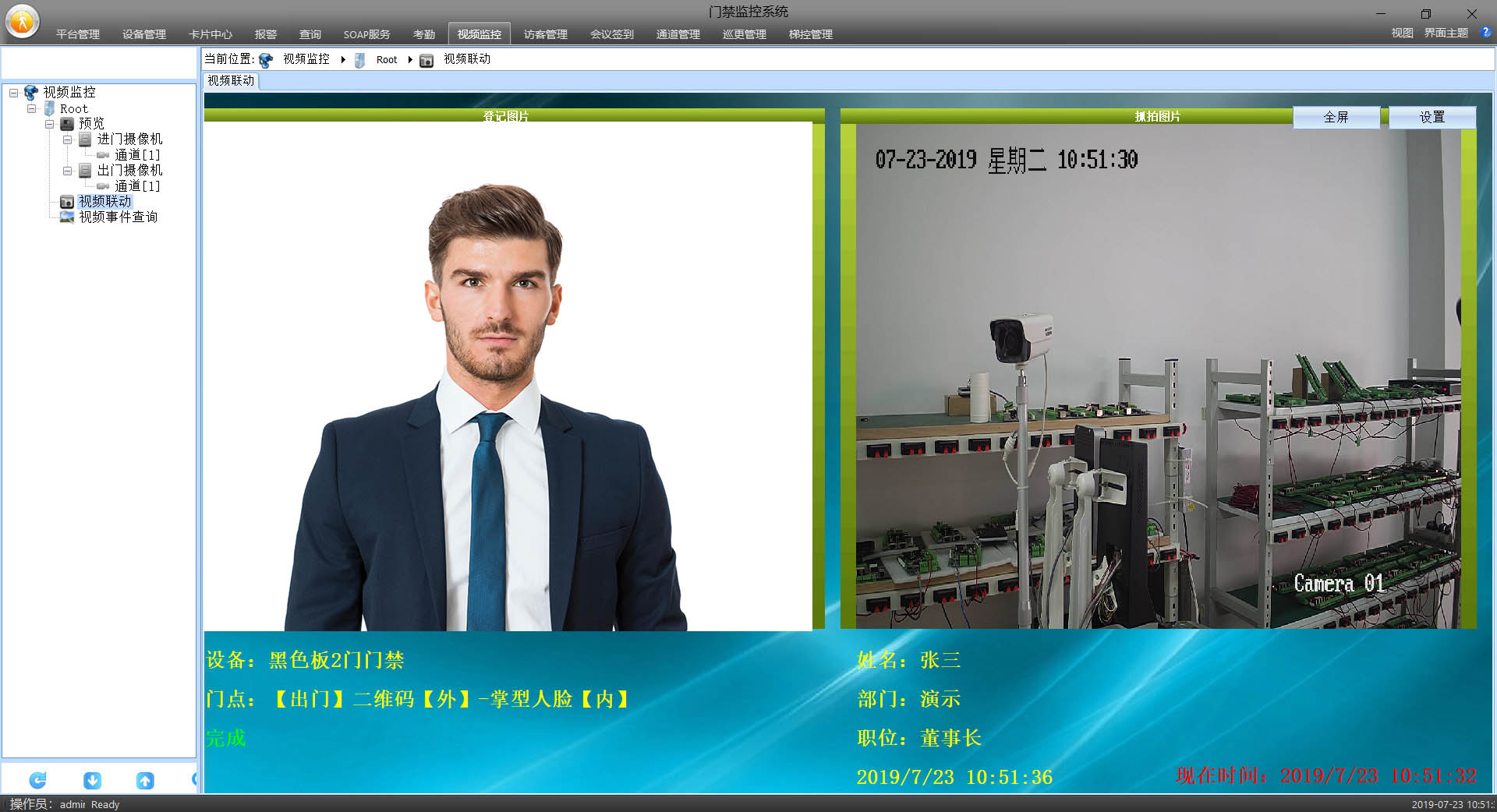Click the refresh icon below the tree

pos(37,779)
